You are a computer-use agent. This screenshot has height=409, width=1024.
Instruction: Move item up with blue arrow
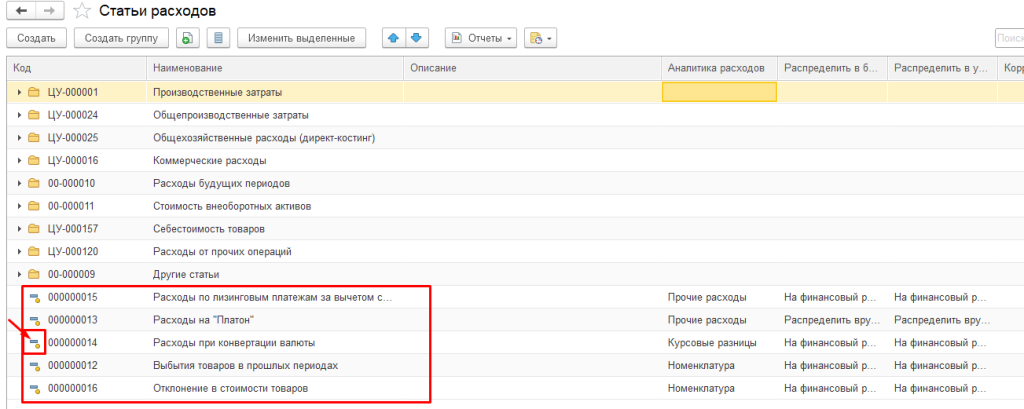pos(393,38)
